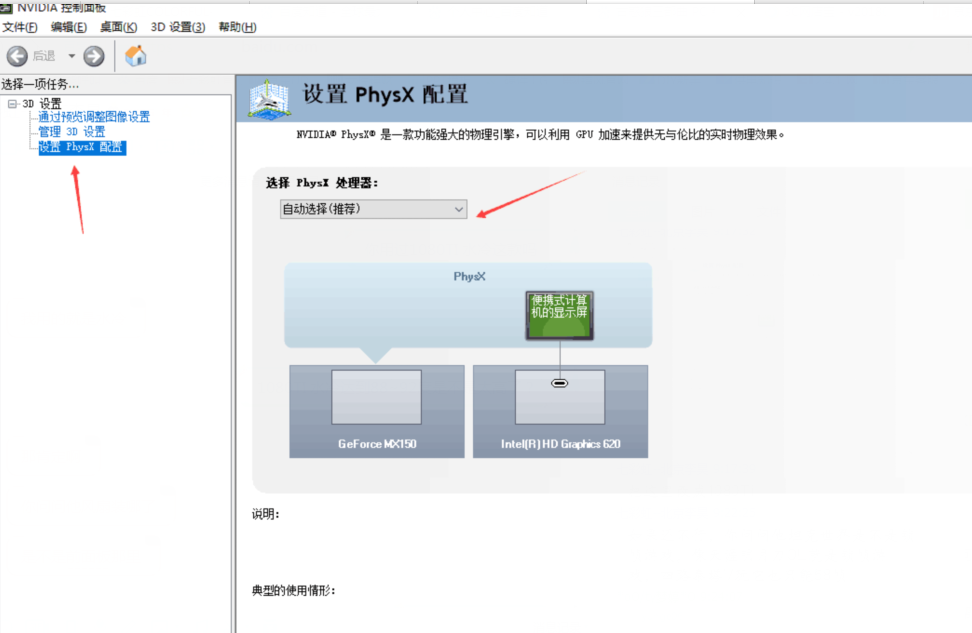
Task: Open the 桌面(K) menu
Action: click(x=118, y=27)
